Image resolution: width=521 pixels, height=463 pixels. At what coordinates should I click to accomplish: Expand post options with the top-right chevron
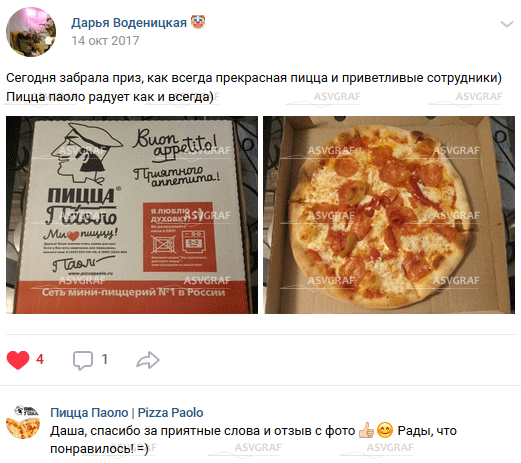pyautogui.click(x=507, y=24)
